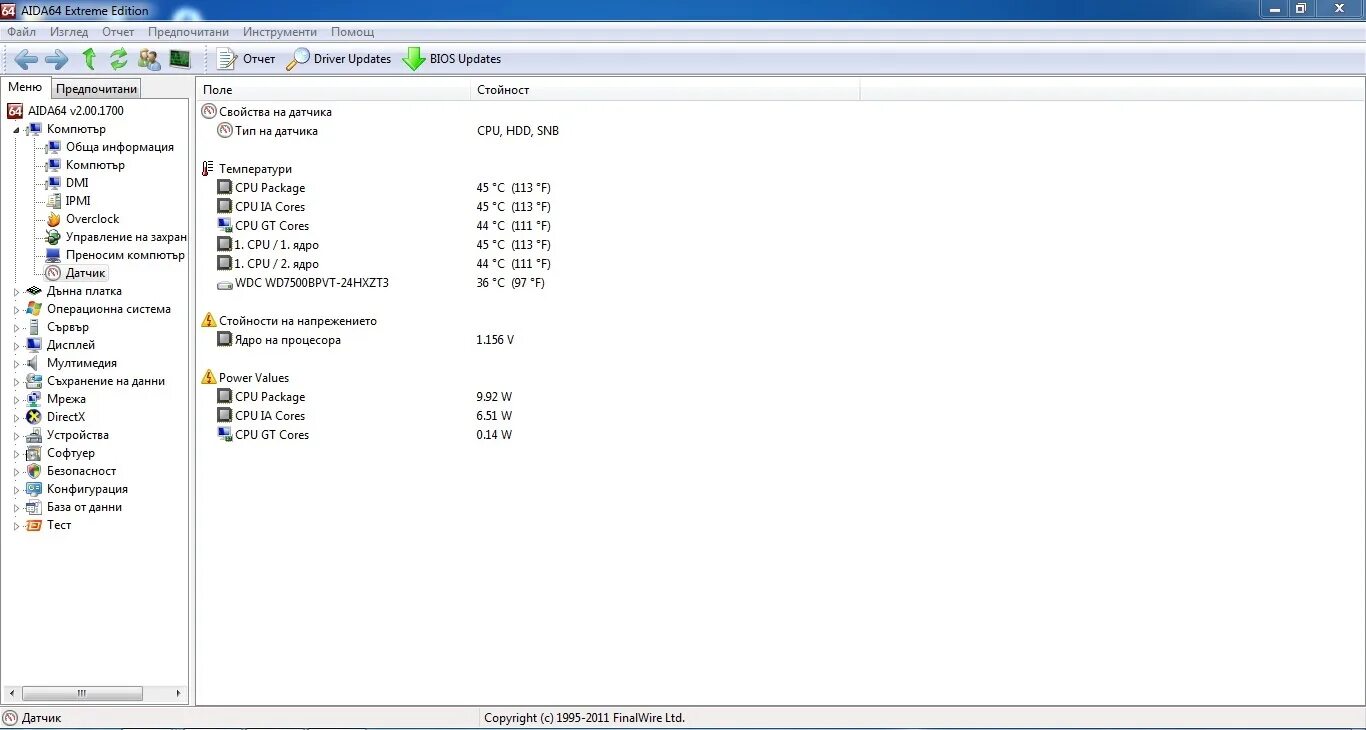Click the Операционна система Windows icon
The height and width of the screenshot is (730, 1366).
[34, 309]
